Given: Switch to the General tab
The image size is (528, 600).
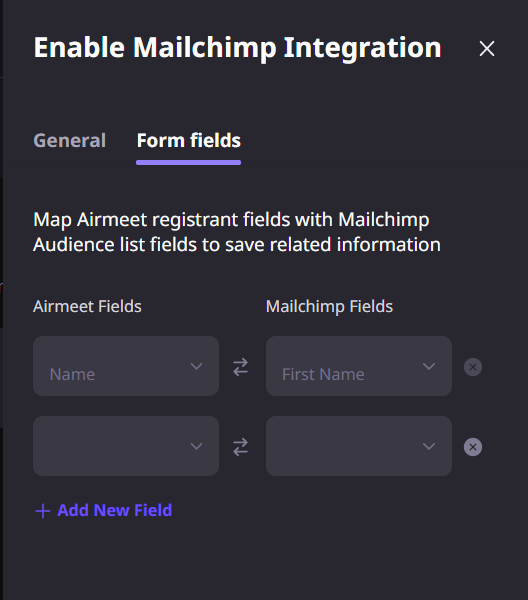Looking at the screenshot, I should 70,140.
